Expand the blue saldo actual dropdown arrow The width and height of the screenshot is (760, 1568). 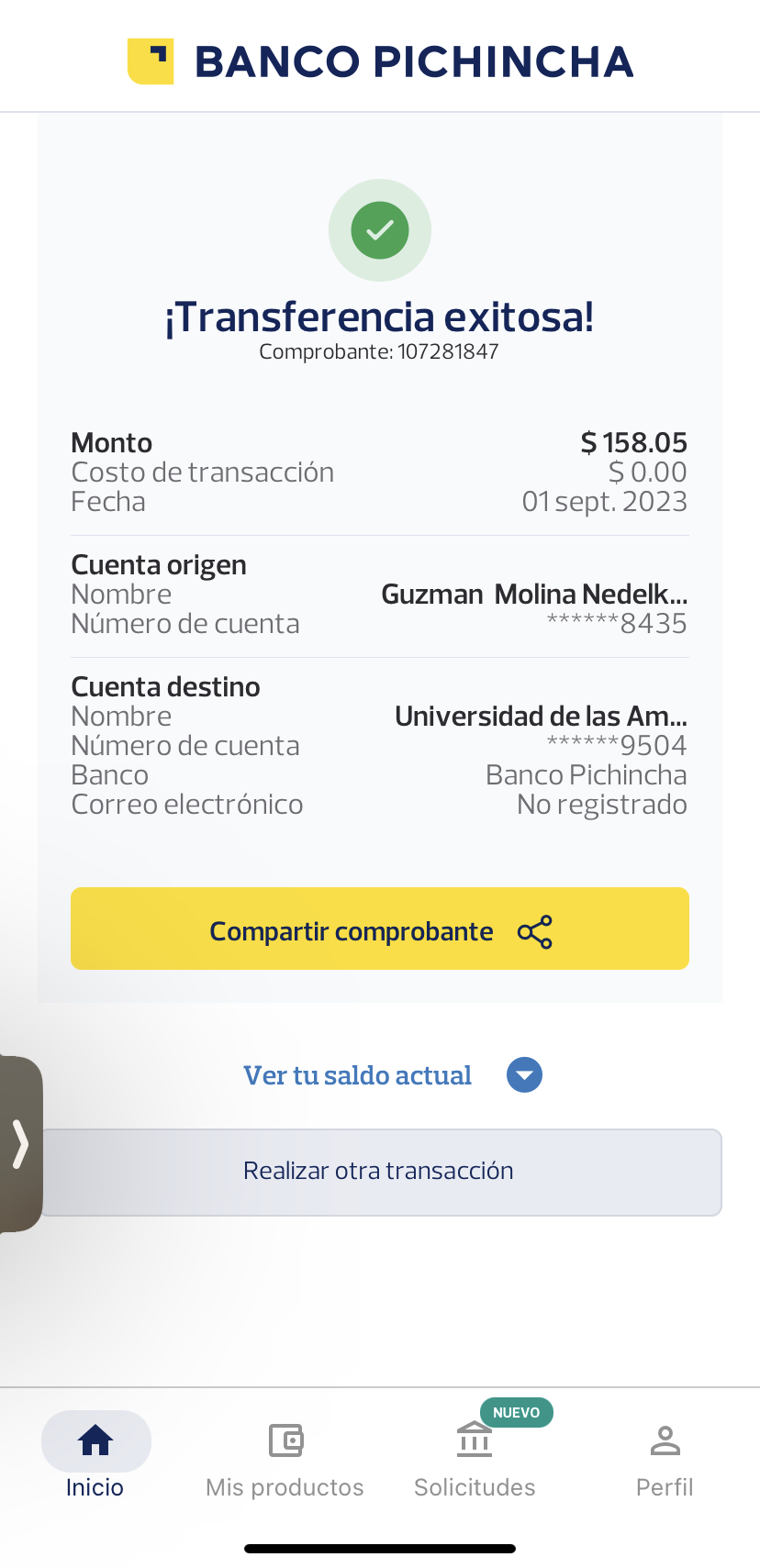(x=524, y=1075)
